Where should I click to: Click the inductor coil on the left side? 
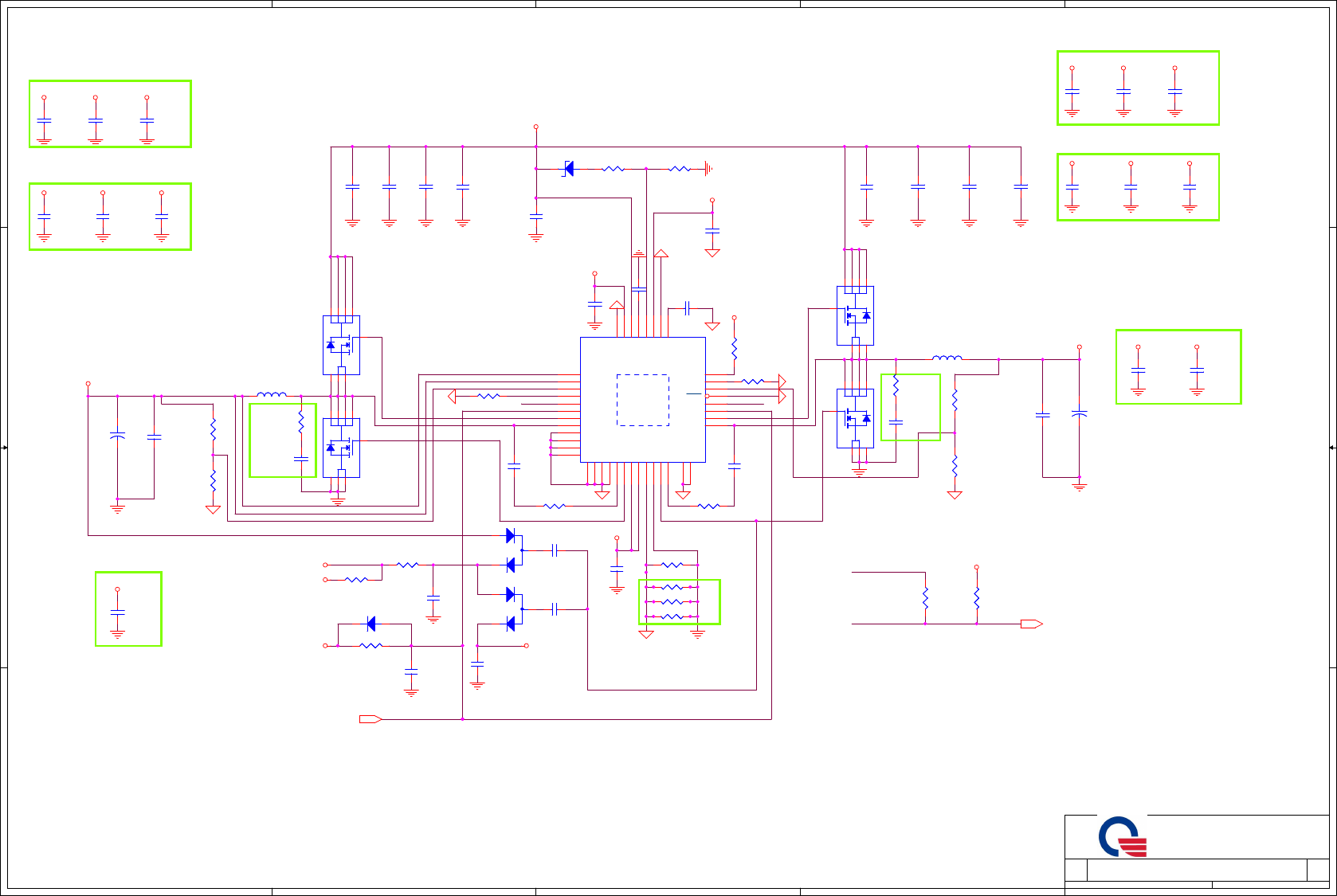(272, 394)
